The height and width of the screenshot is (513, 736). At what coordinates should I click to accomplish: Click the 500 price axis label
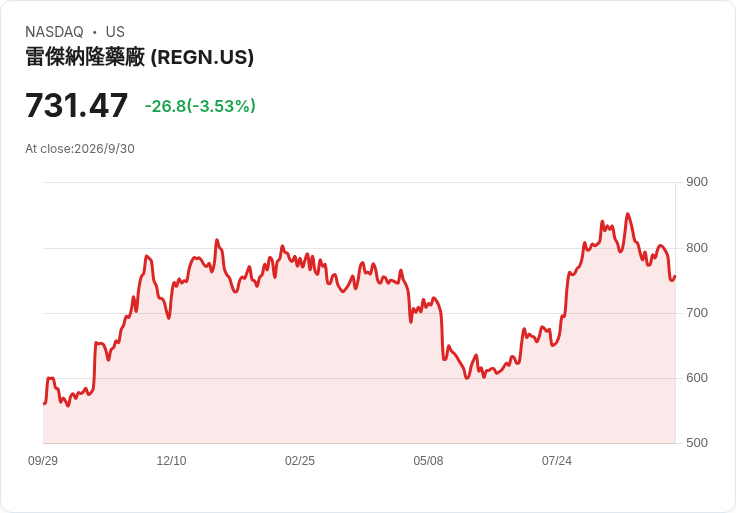coord(697,443)
